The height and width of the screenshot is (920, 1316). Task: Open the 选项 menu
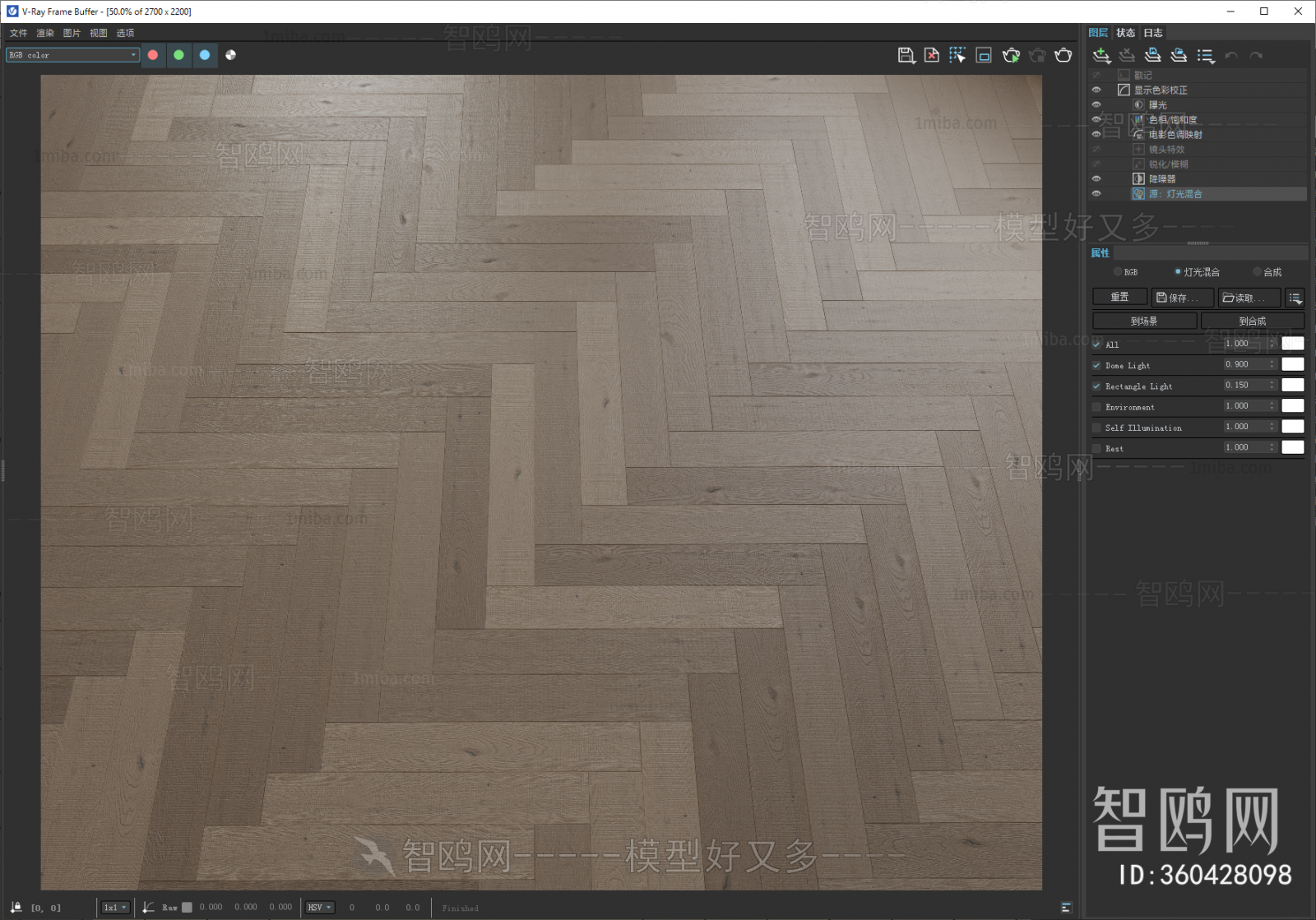(x=125, y=33)
